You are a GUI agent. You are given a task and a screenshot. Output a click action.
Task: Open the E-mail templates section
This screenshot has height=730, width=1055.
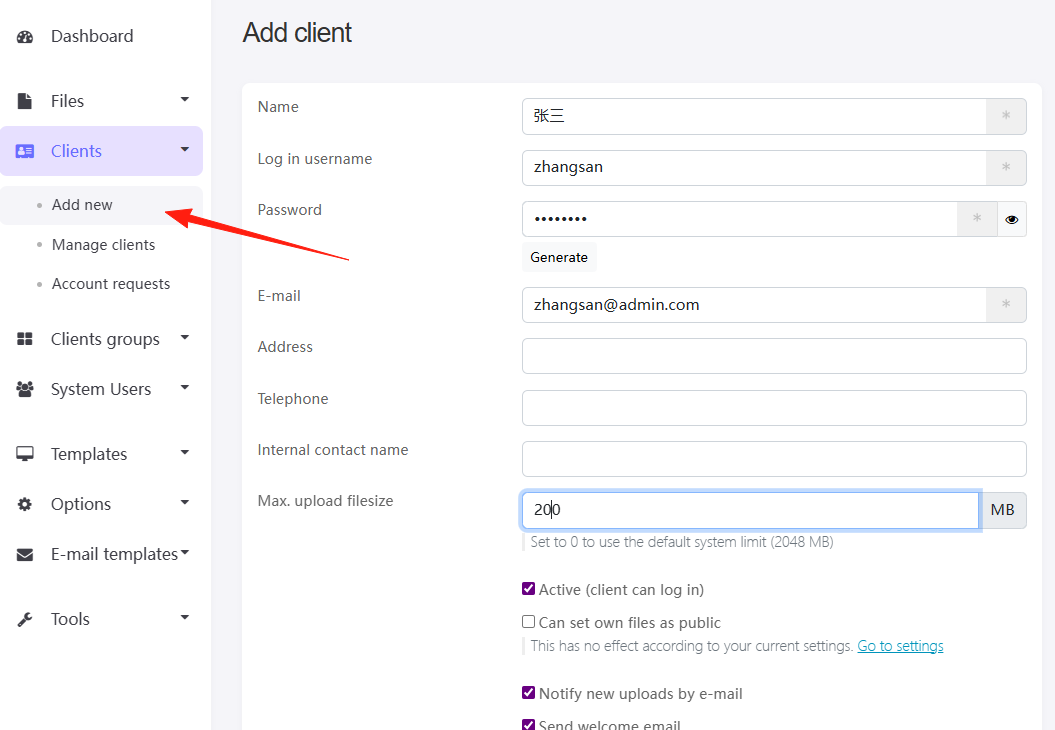click(114, 554)
